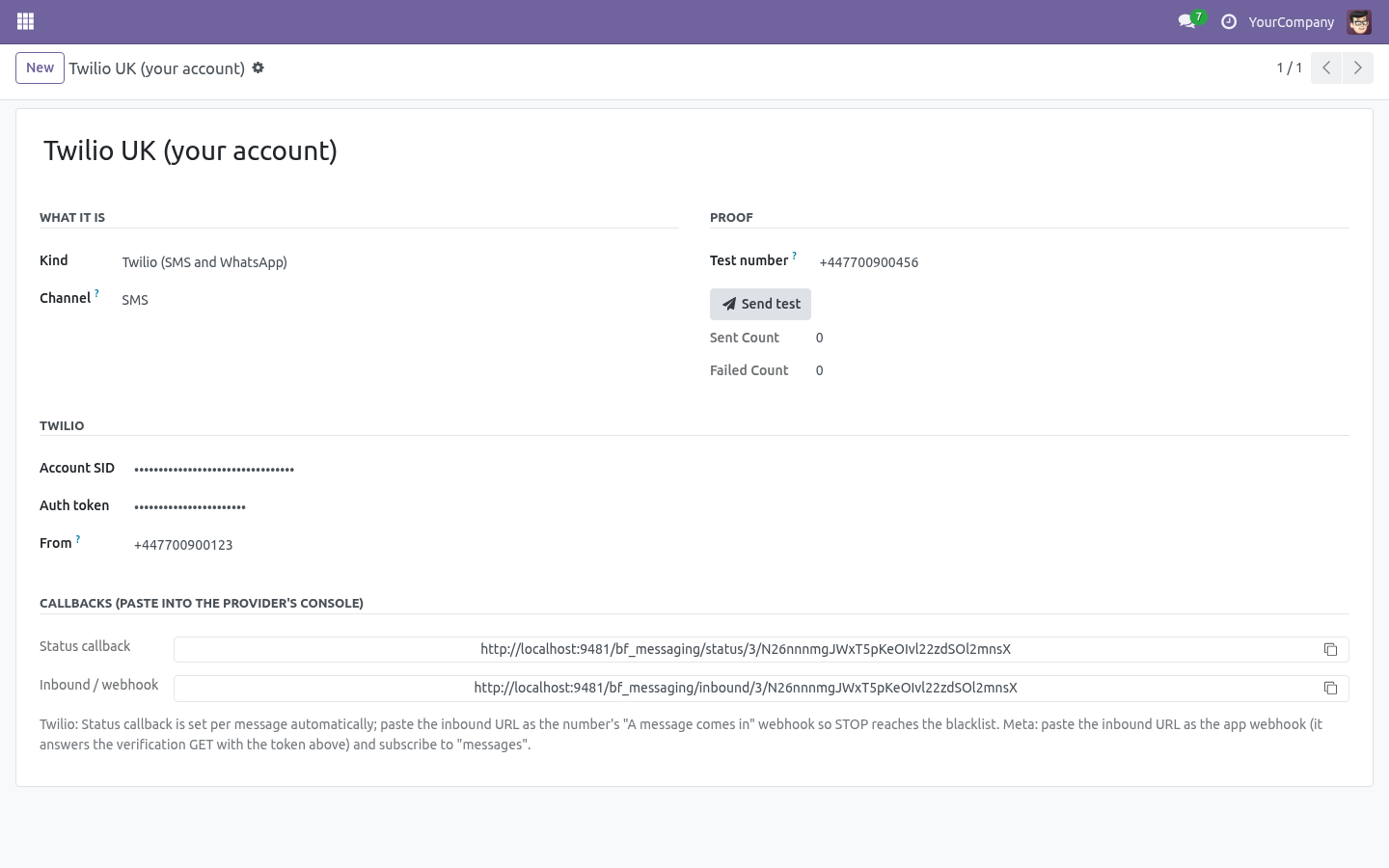The height and width of the screenshot is (868, 1389).
Task: Open the apps grid menu
Action: pos(26,21)
